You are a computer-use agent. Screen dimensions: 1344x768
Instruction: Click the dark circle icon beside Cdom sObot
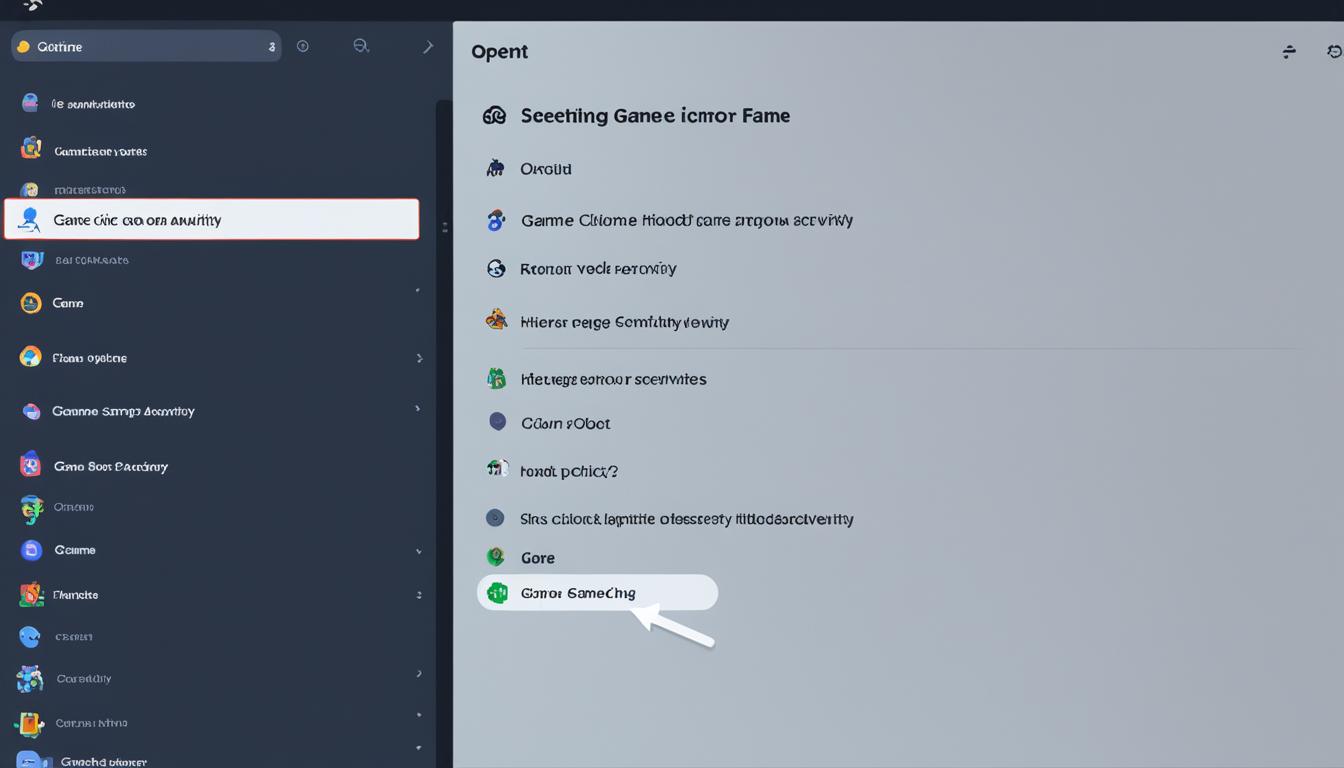(497, 422)
